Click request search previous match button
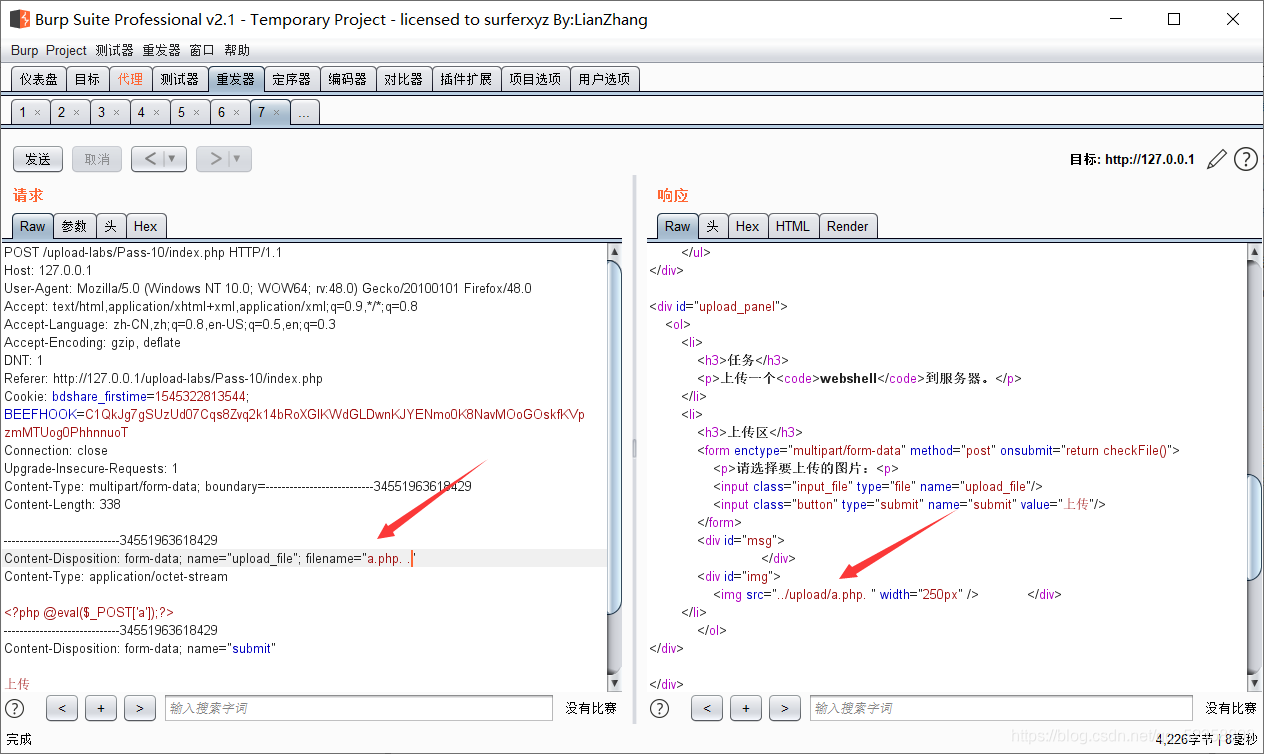Screen dimensions: 1264x754 click(62, 708)
